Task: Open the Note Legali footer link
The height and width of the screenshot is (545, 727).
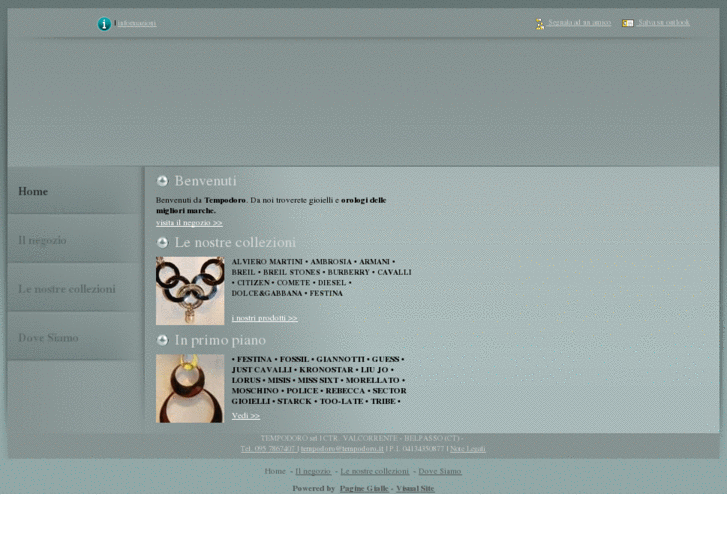Action: coord(468,449)
